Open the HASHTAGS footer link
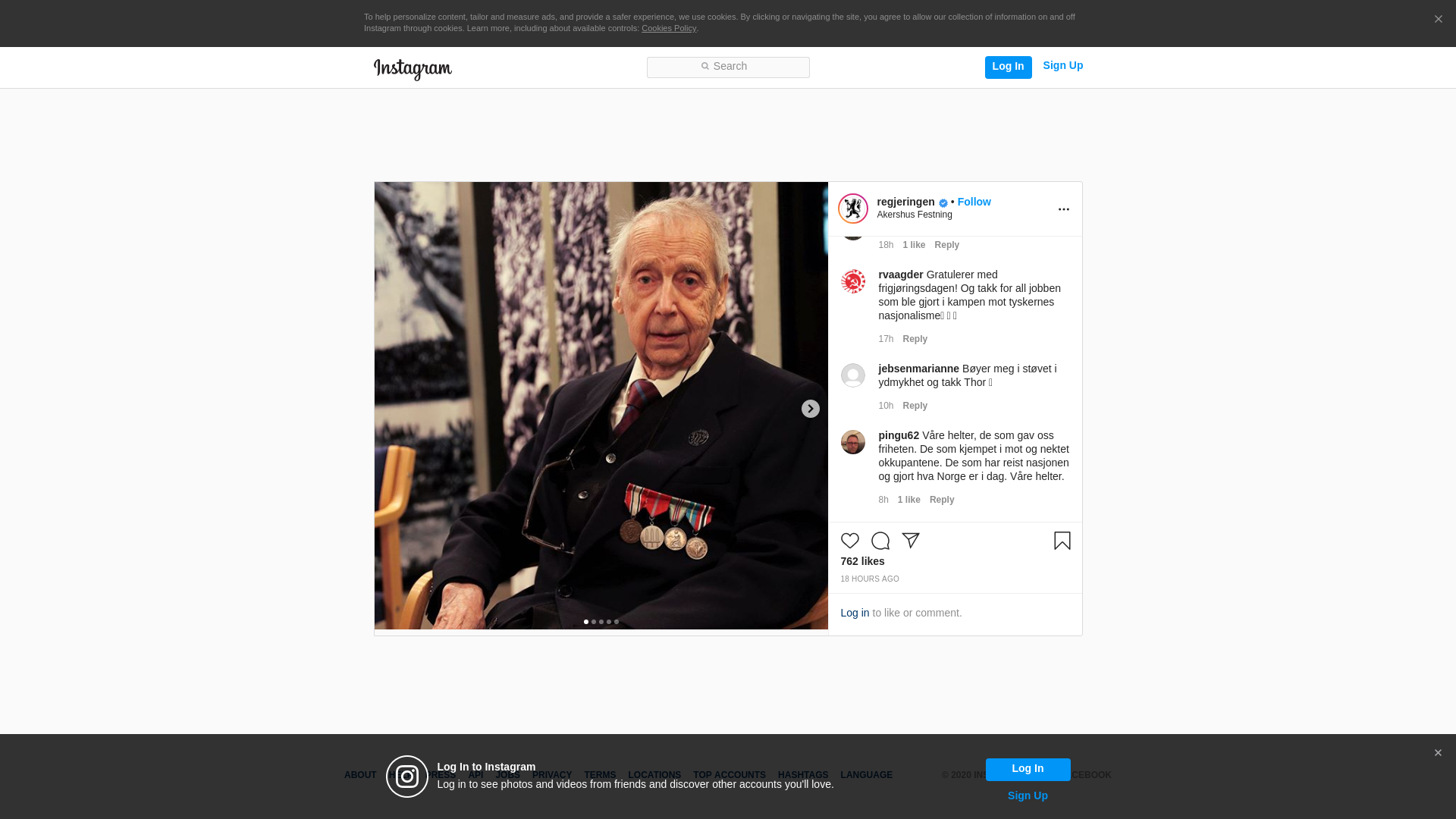 point(802,775)
